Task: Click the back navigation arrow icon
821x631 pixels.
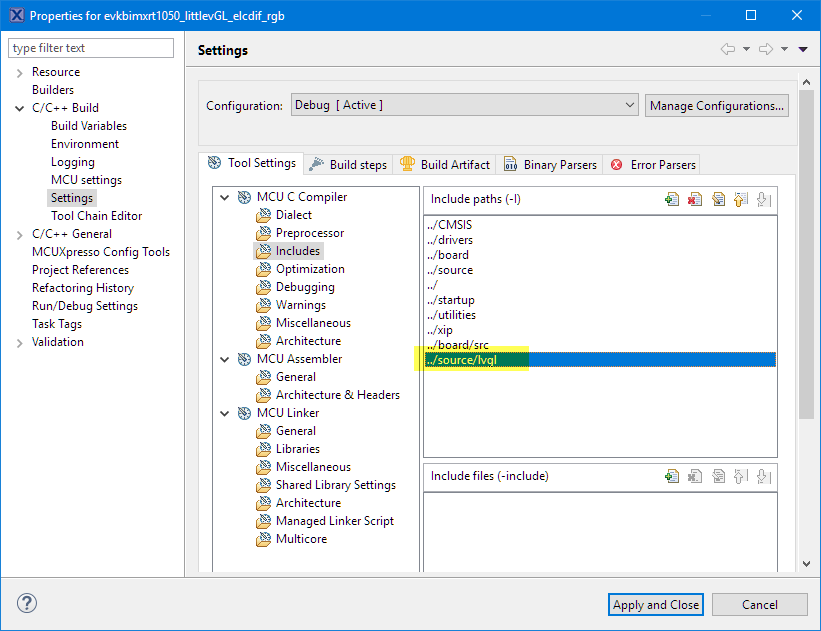Action: pos(727,50)
